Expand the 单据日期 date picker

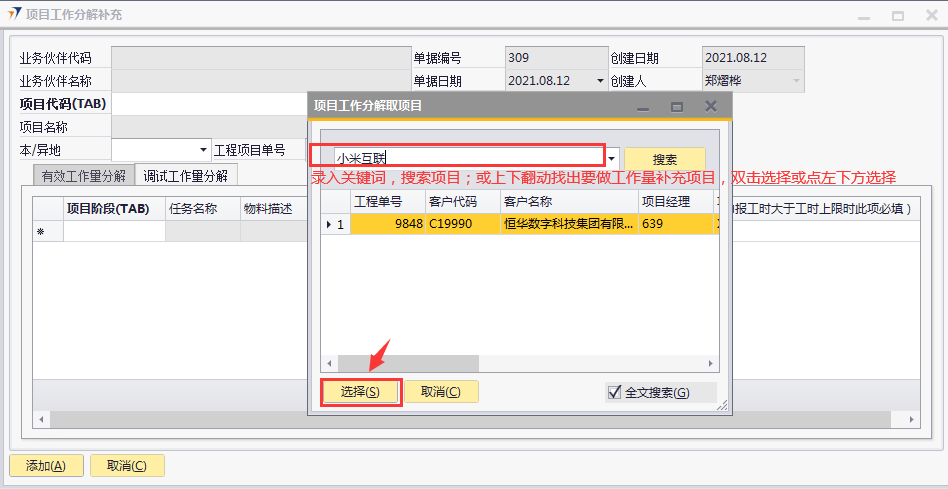coord(600,81)
